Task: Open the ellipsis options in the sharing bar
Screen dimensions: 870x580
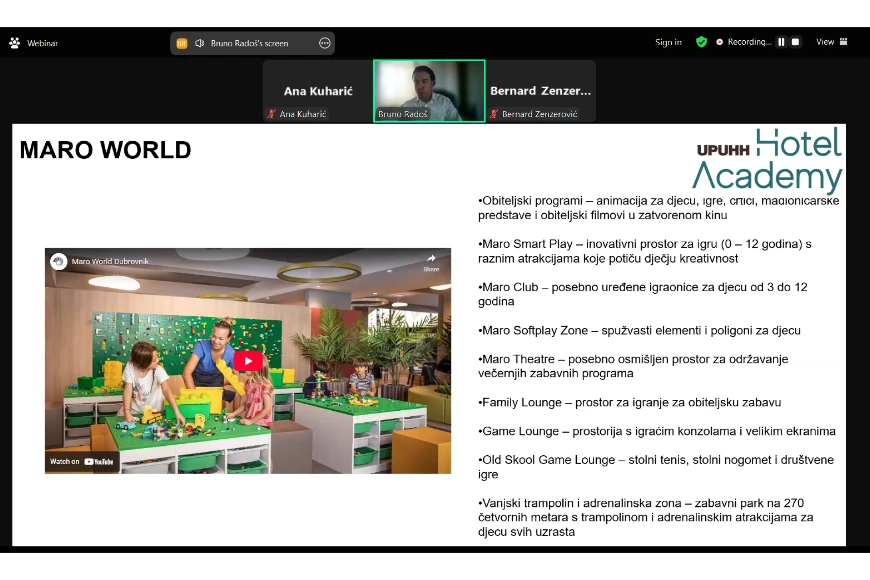Action: pyautogui.click(x=324, y=43)
